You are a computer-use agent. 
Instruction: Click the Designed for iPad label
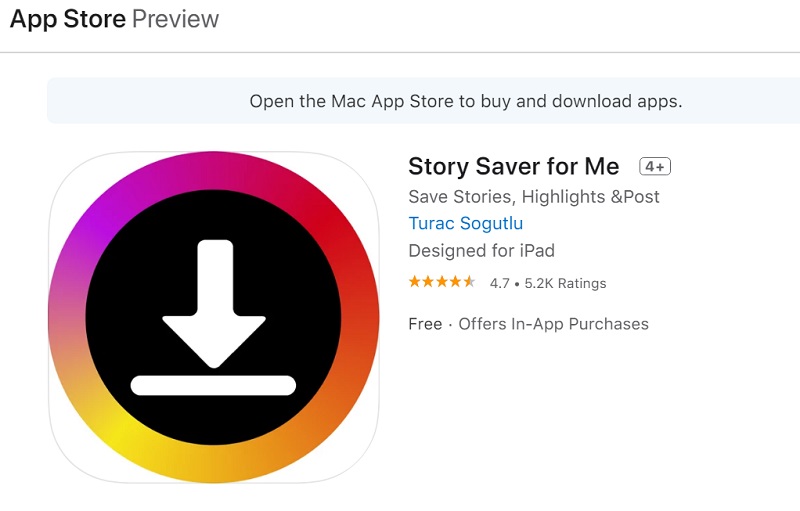click(x=481, y=251)
